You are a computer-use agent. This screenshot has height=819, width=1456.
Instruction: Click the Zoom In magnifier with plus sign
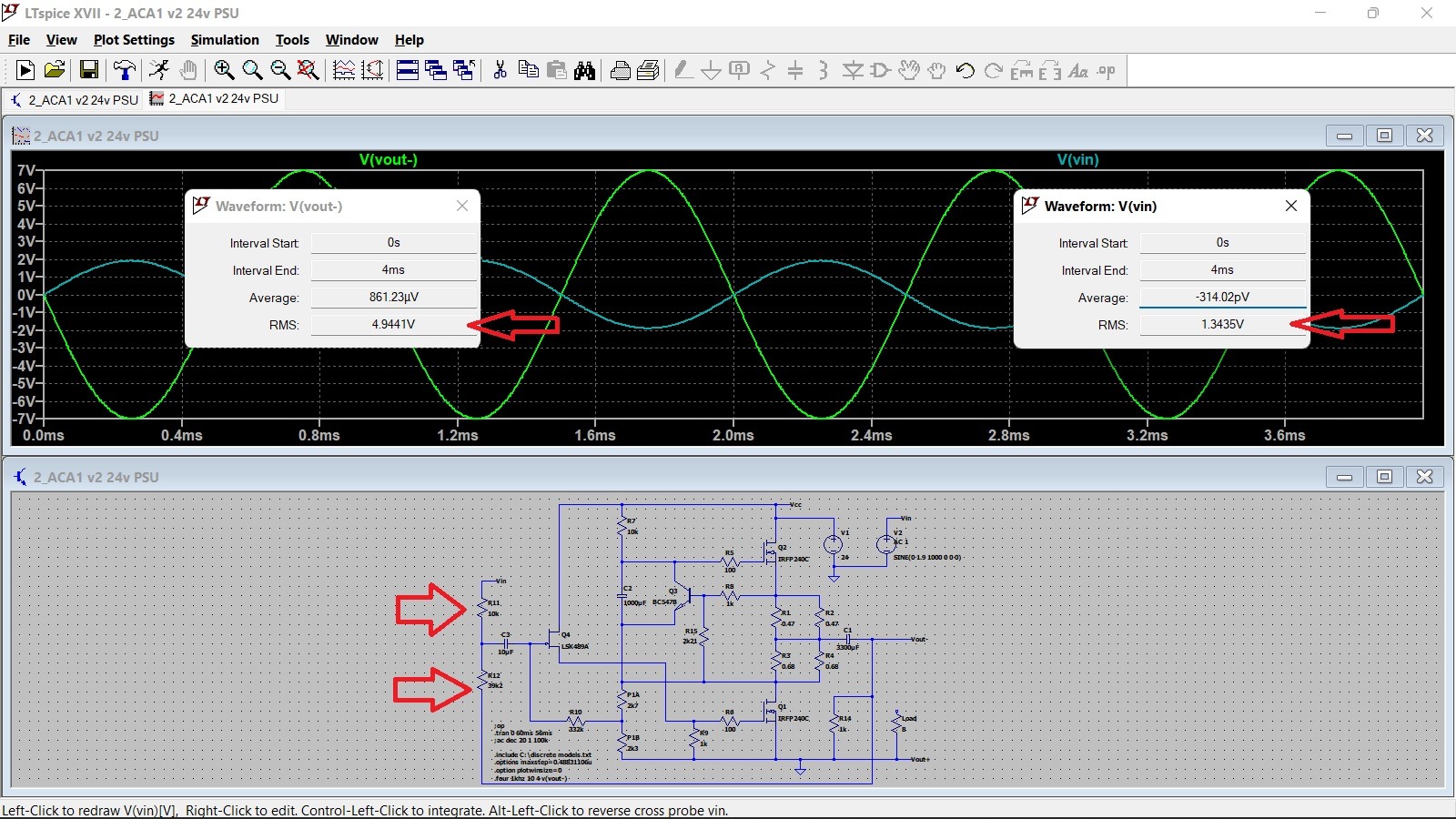(224, 70)
